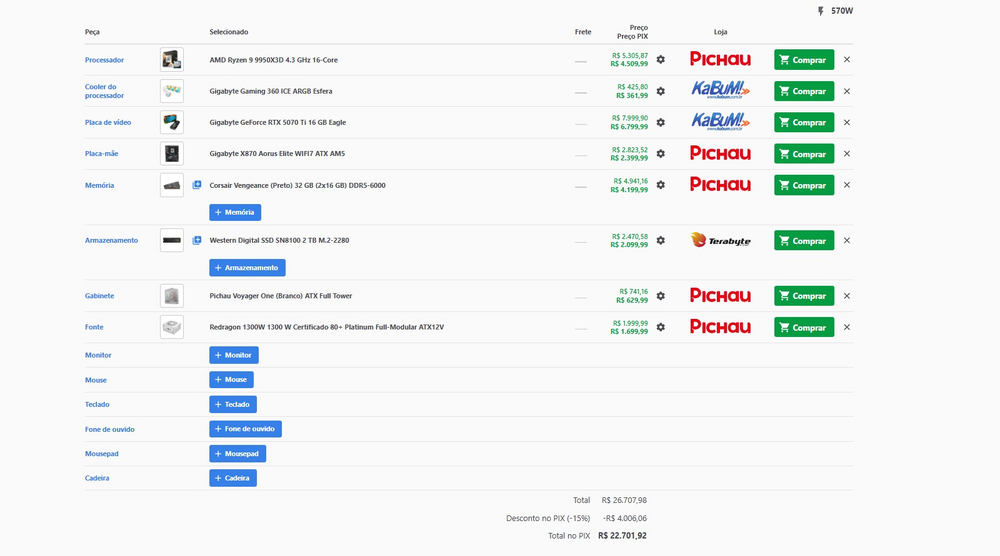Duplicate the Western Digital SSD item
The height and width of the screenshot is (556, 1000).
point(197,240)
